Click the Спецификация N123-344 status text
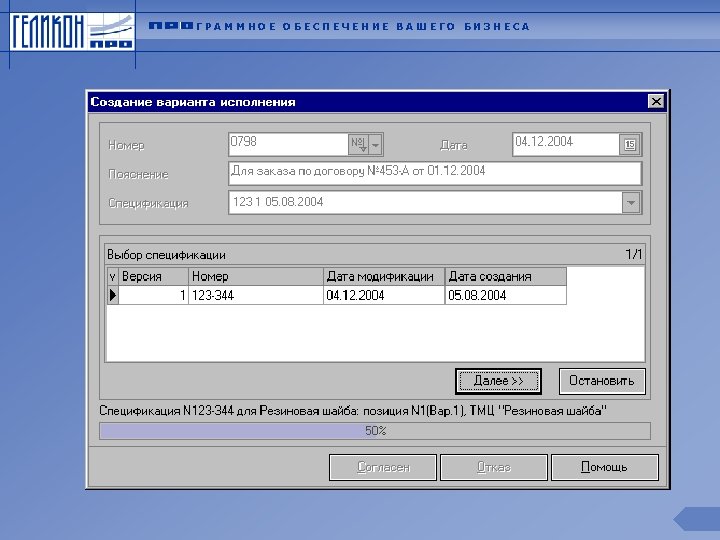The width and height of the screenshot is (720, 540). [x=353, y=411]
